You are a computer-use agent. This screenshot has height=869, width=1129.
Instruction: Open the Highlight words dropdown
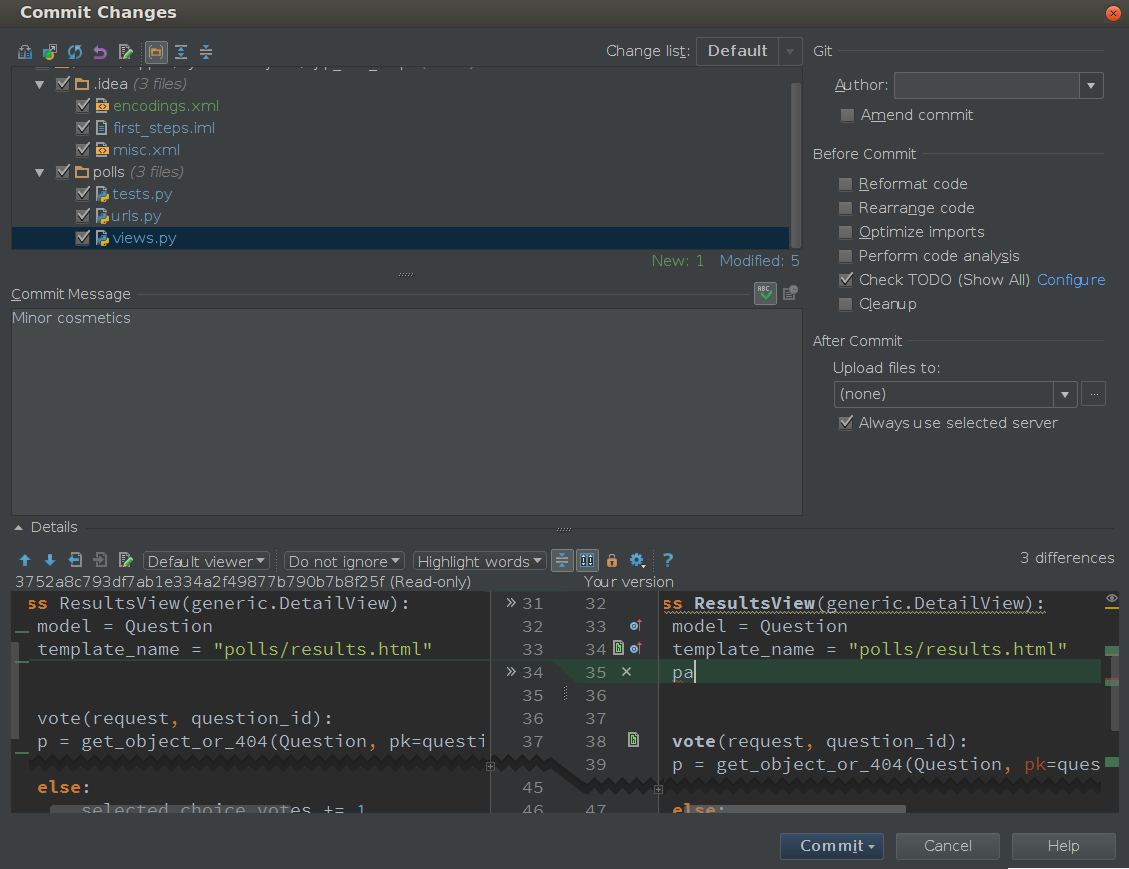(480, 561)
